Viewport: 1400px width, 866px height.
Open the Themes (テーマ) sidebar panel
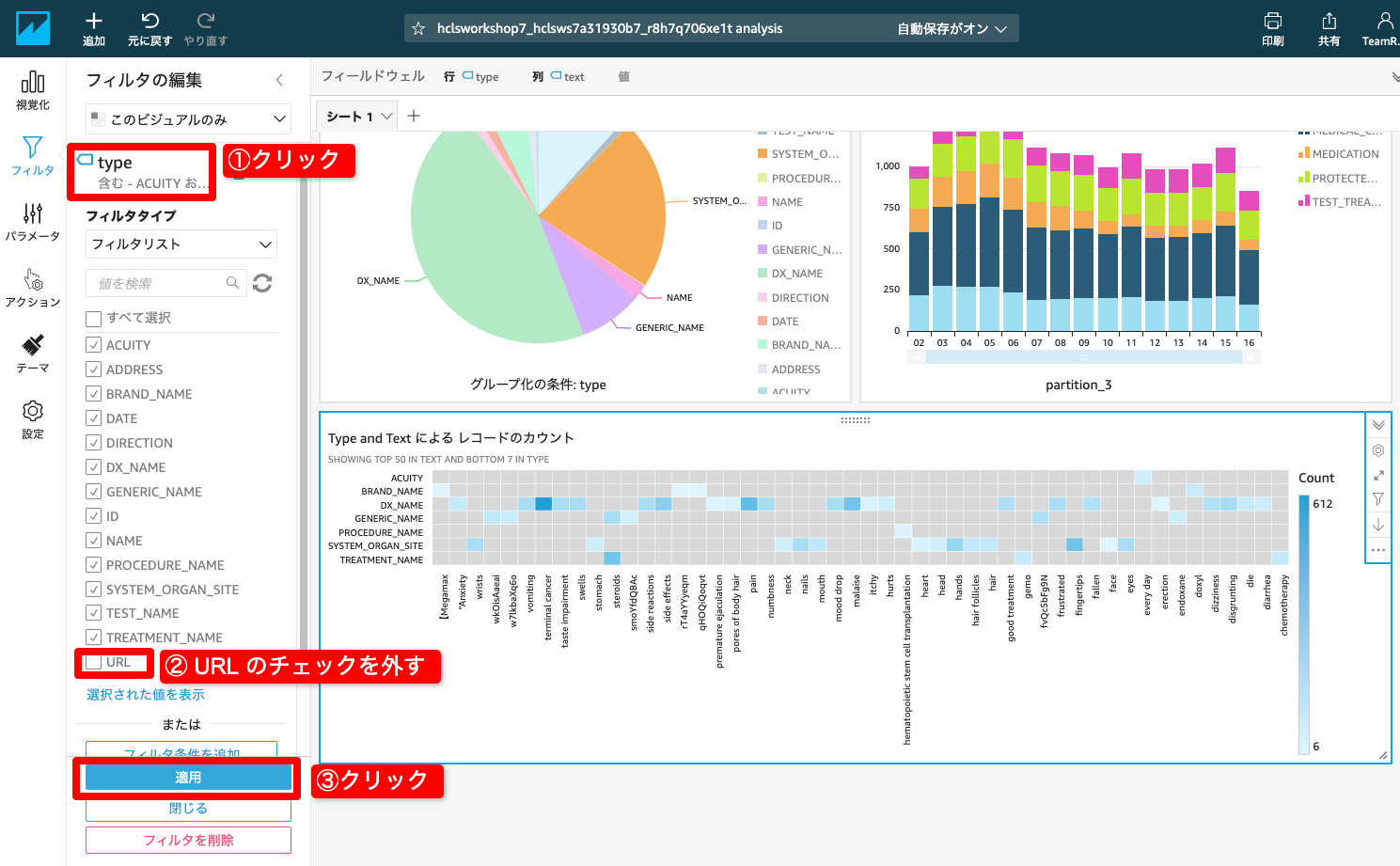pos(33,354)
